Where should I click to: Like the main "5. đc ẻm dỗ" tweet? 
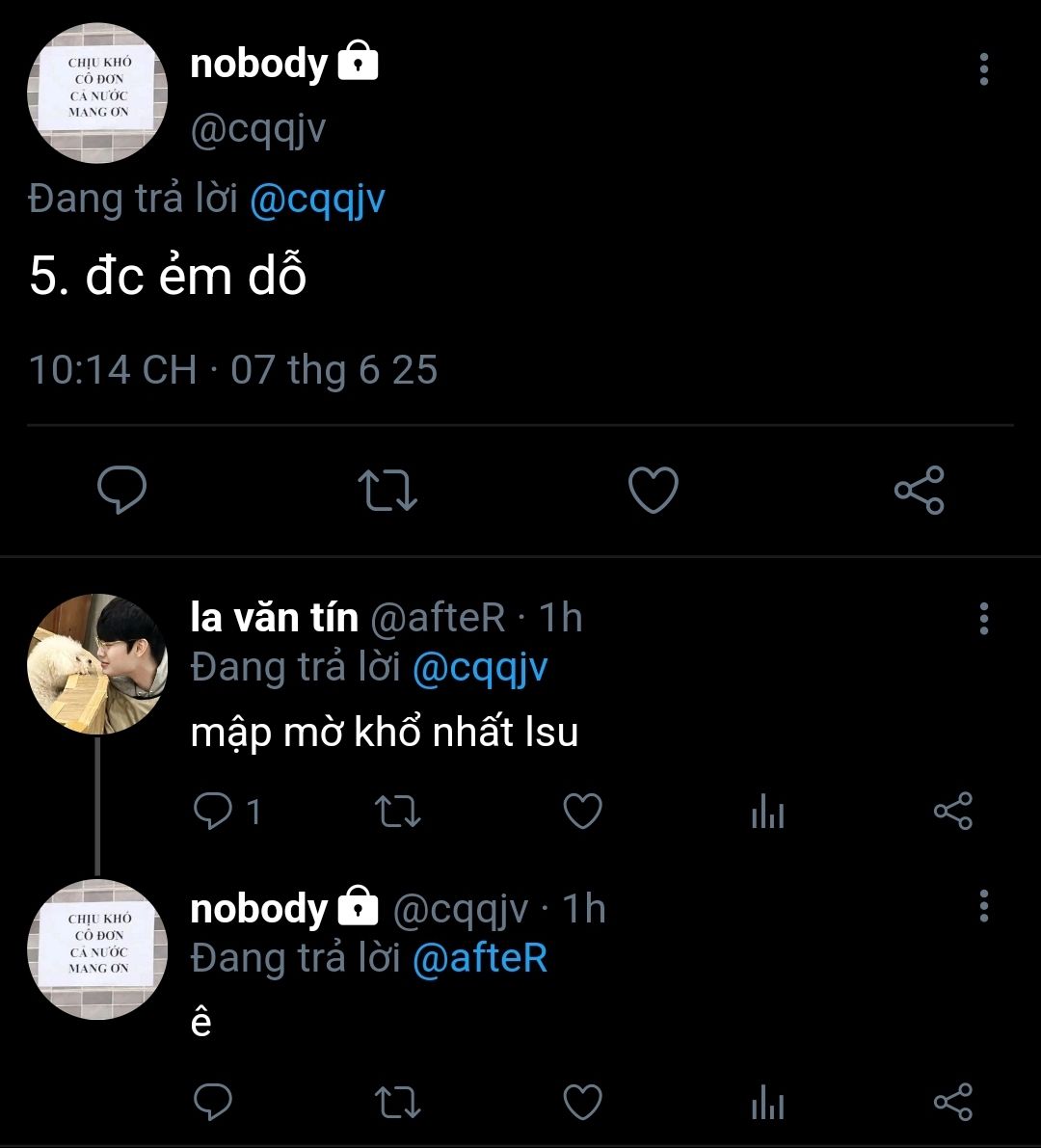point(654,490)
